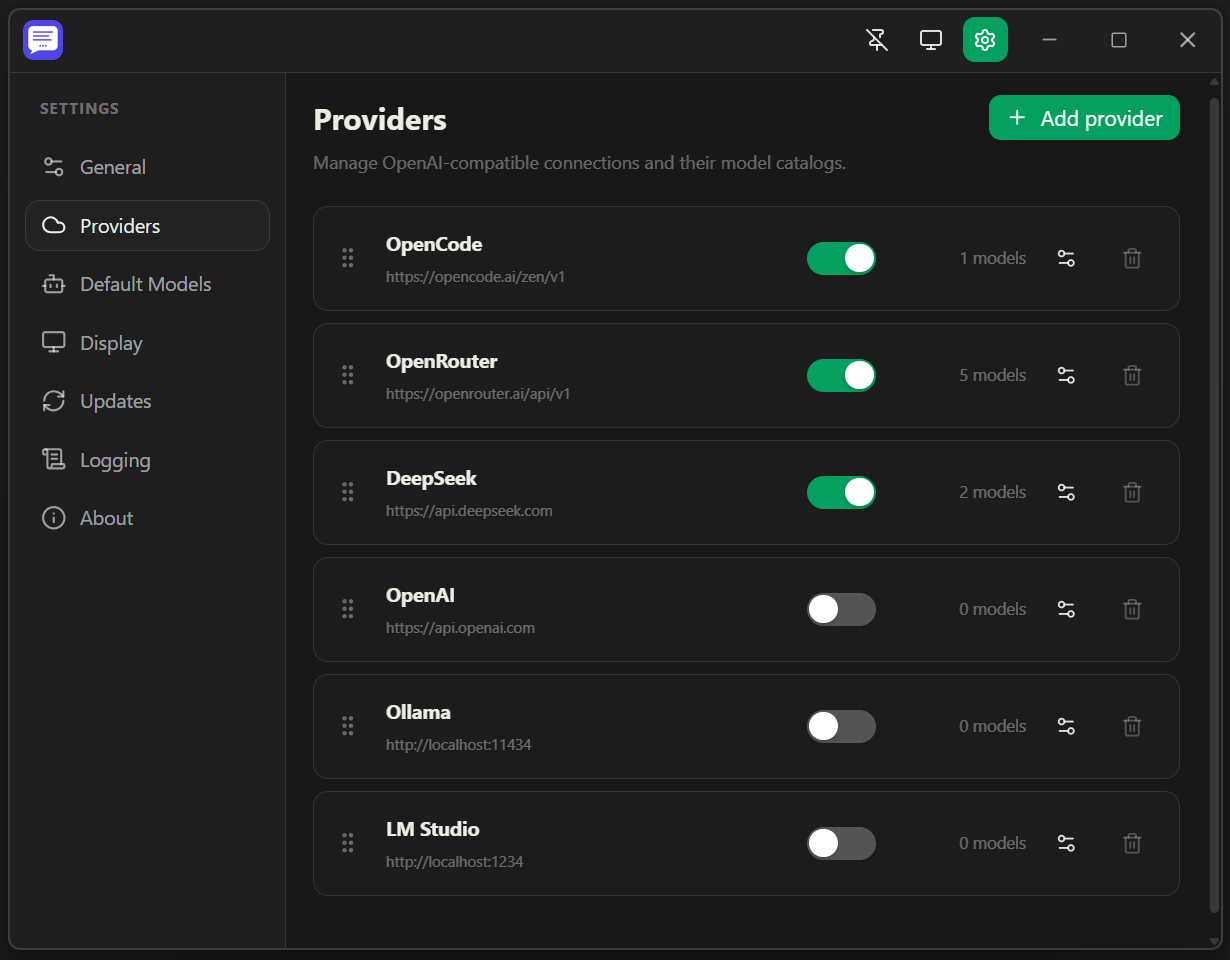Viewport: 1230px width, 960px height.
Task: Click the https://api.deepseek.com URL text
Action: pos(469,511)
